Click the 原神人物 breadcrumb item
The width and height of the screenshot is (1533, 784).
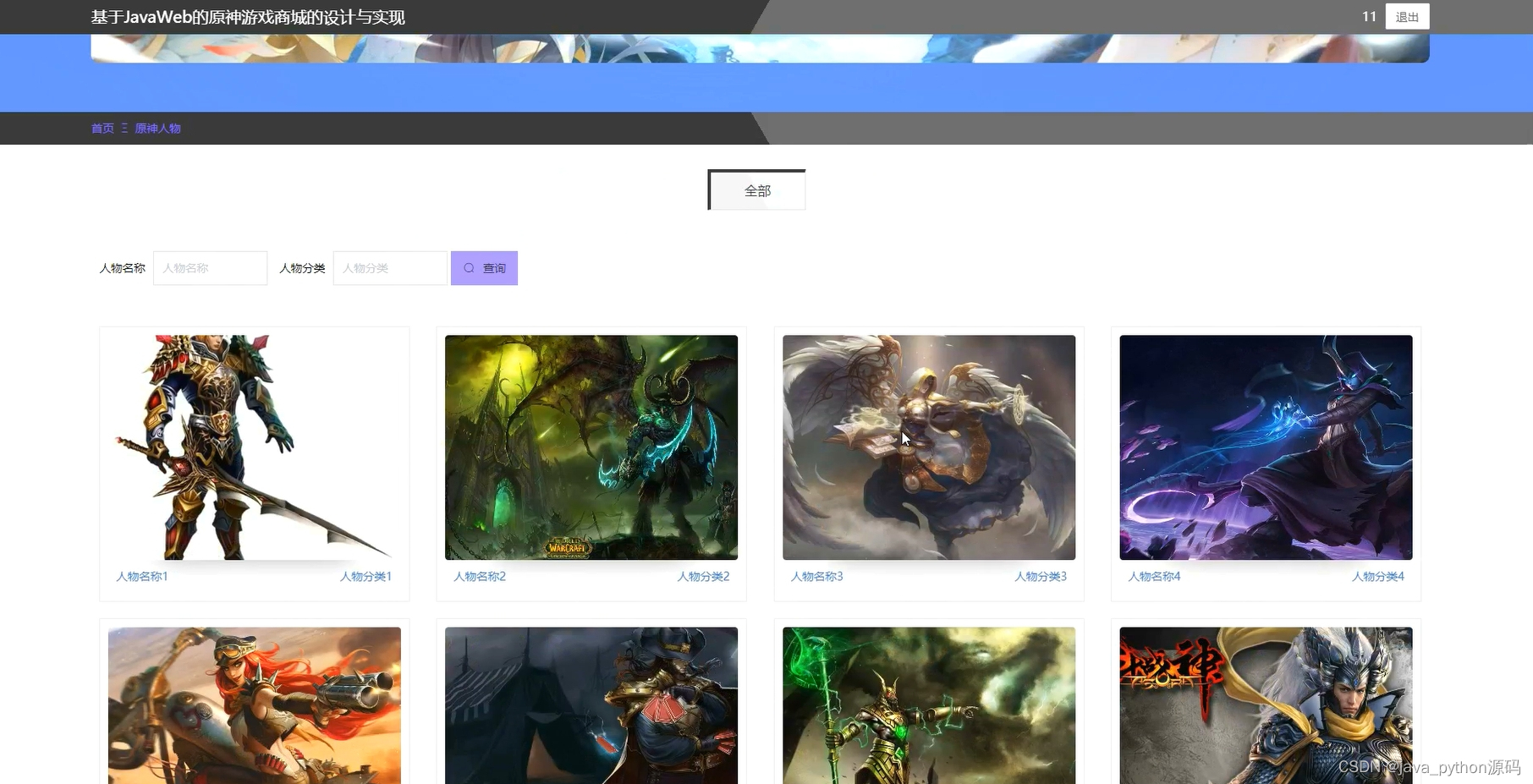coord(157,129)
